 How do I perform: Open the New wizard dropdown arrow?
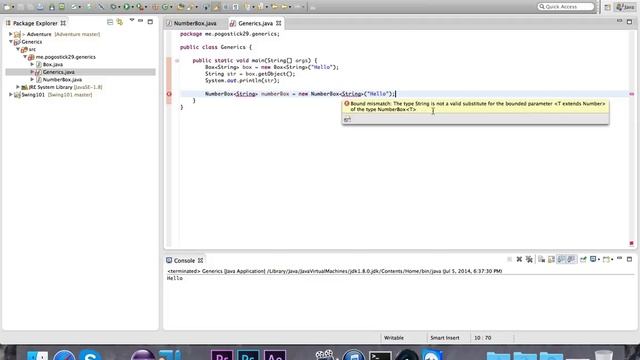coord(13,7)
